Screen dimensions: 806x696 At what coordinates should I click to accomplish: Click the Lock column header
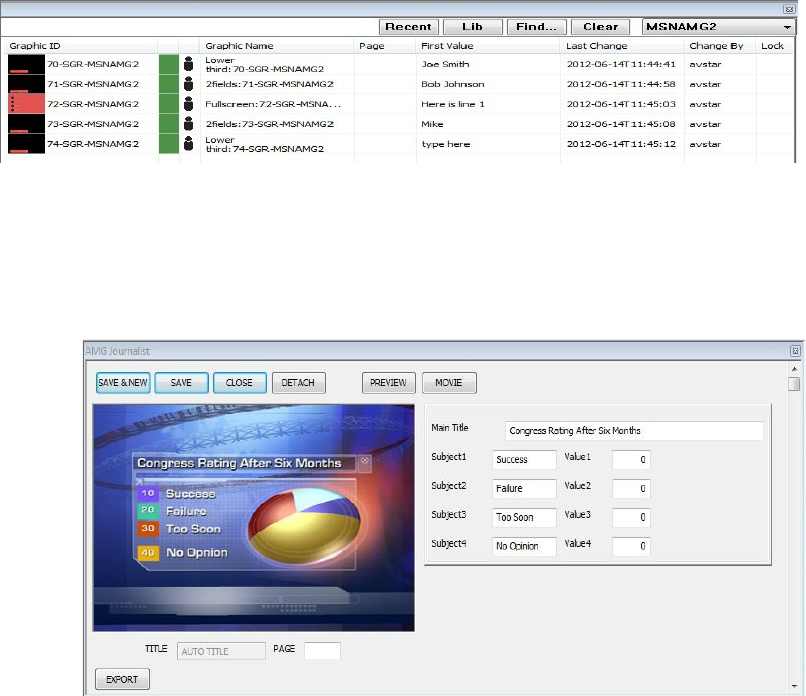[x=772, y=46]
